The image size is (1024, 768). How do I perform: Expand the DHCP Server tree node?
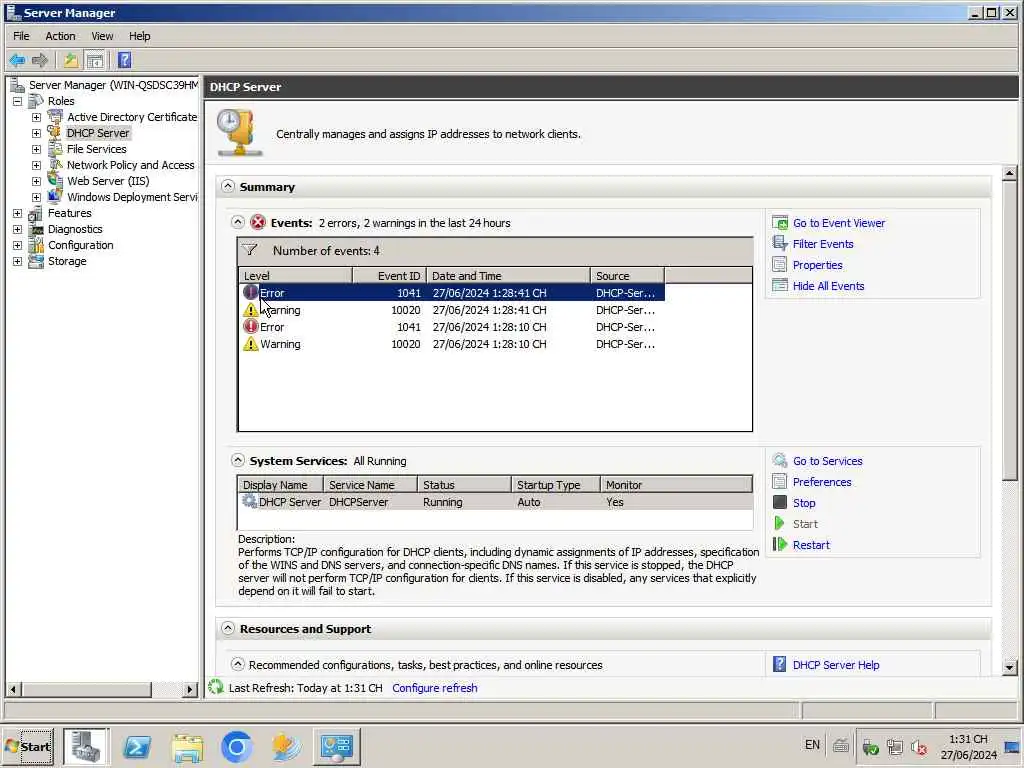click(37, 133)
